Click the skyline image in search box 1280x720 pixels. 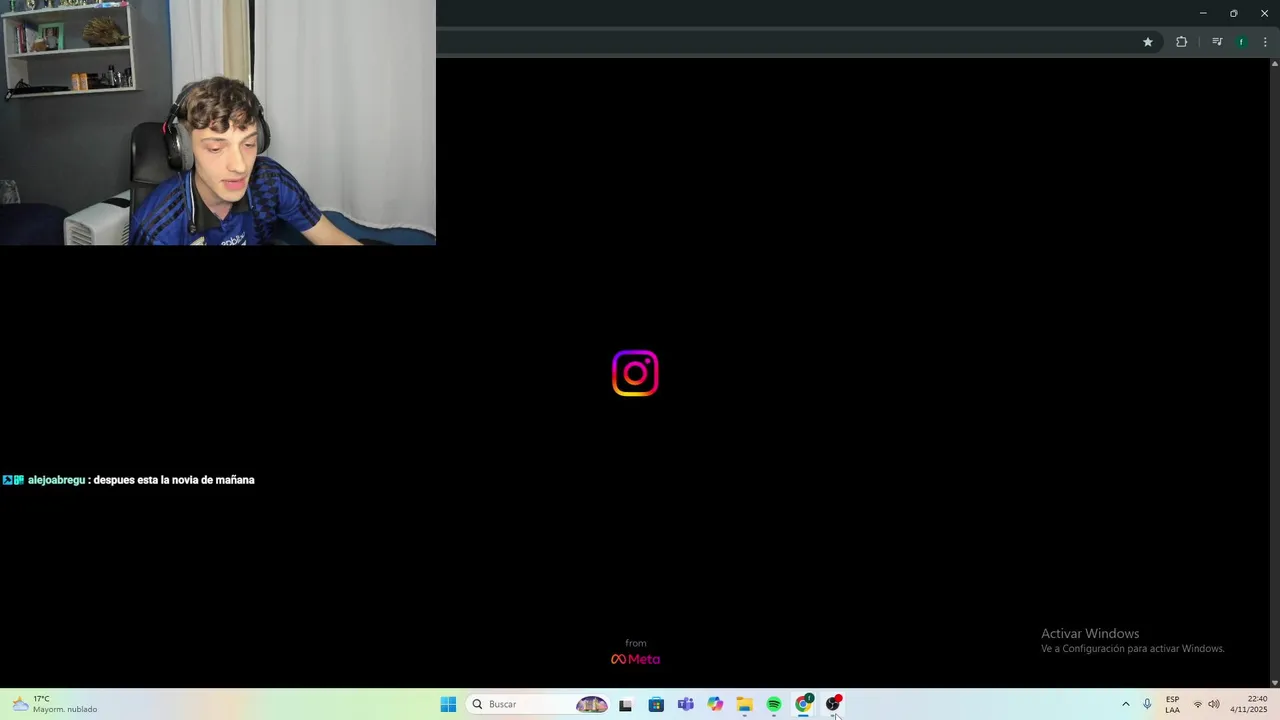591,704
